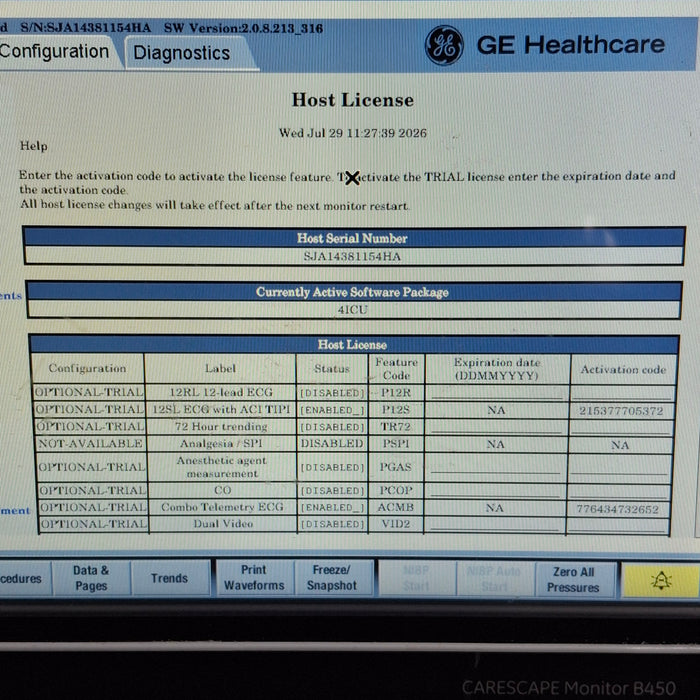700x700 pixels.
Task: Click the SW Version text in header
Action: [243, 28]
